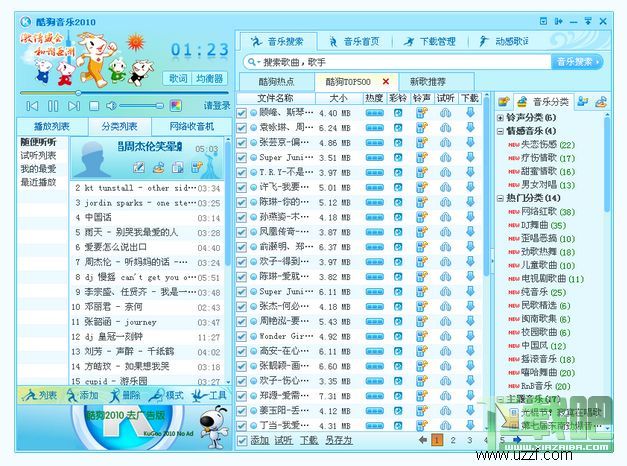Click first icon left of 音乐分类 tab
Viewport: 627px width, 466px height.
504,102
